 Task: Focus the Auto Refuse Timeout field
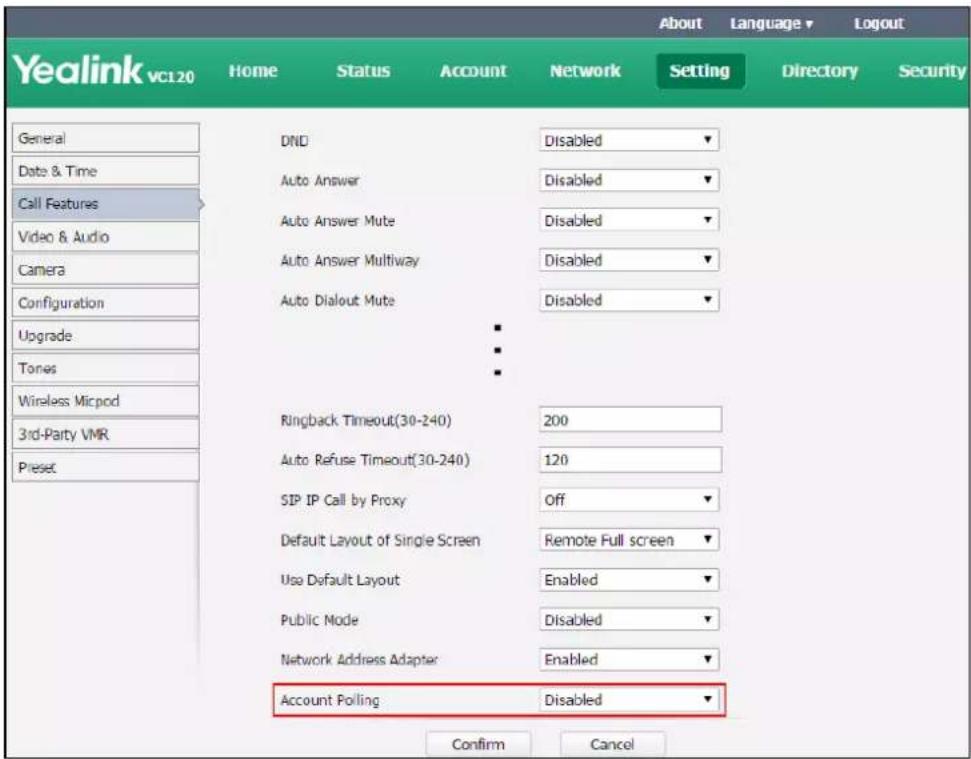pyautogui.click(x=630, y=460)
